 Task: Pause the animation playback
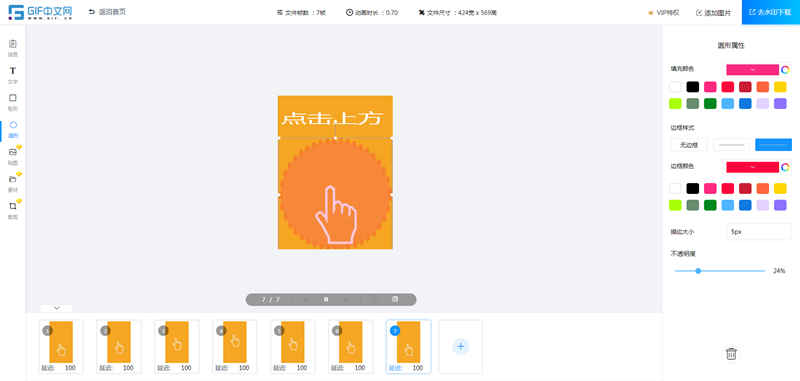[x=326, y=299]
